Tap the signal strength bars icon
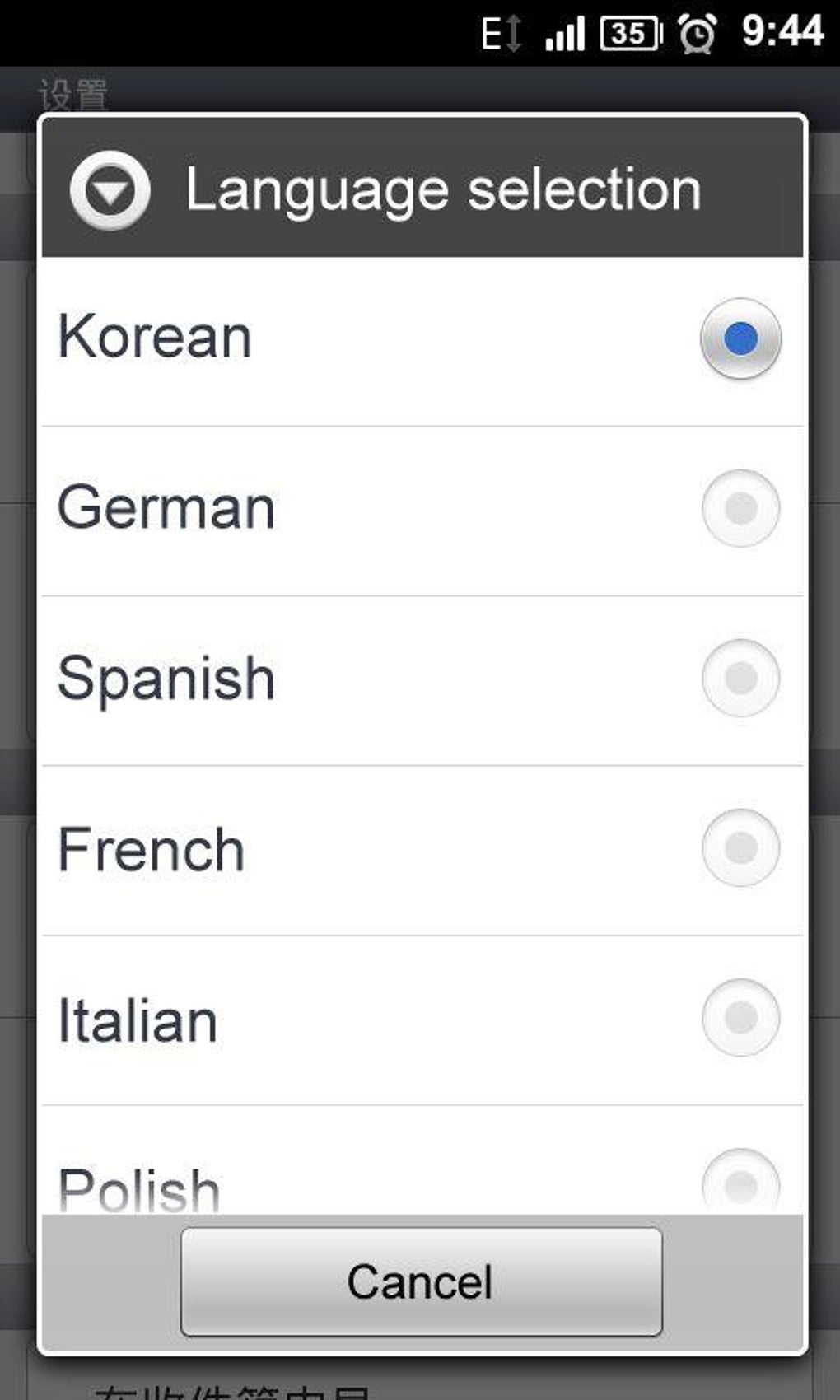The width and height of the screenshot is (840, 1400). click(565, 35)
